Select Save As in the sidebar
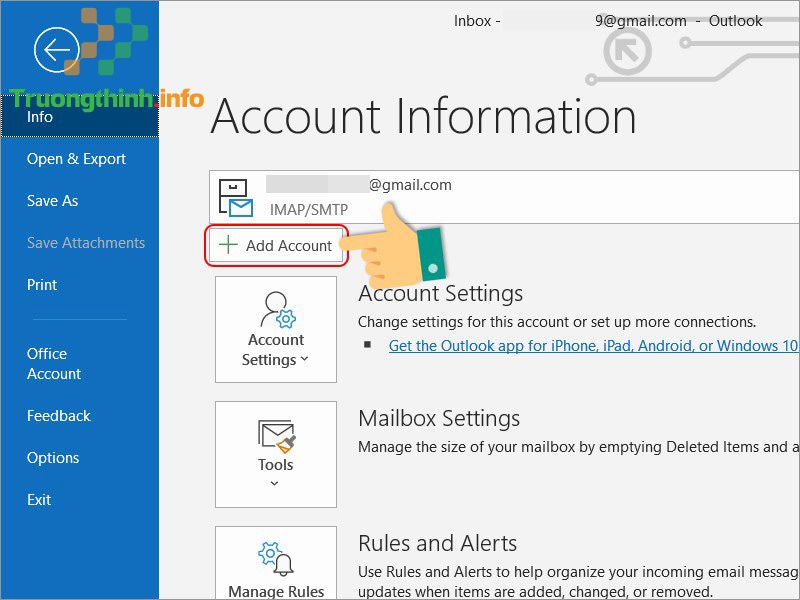This screenshot has height=600, width=800. coord(53,201)
